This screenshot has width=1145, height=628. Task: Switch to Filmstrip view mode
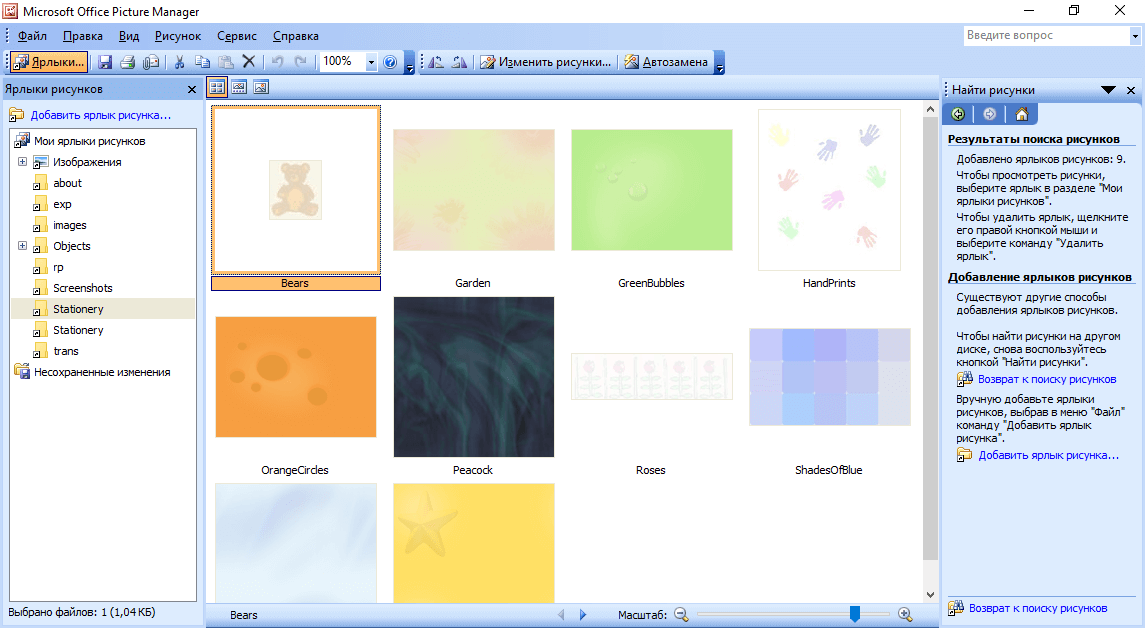(239, 88)
